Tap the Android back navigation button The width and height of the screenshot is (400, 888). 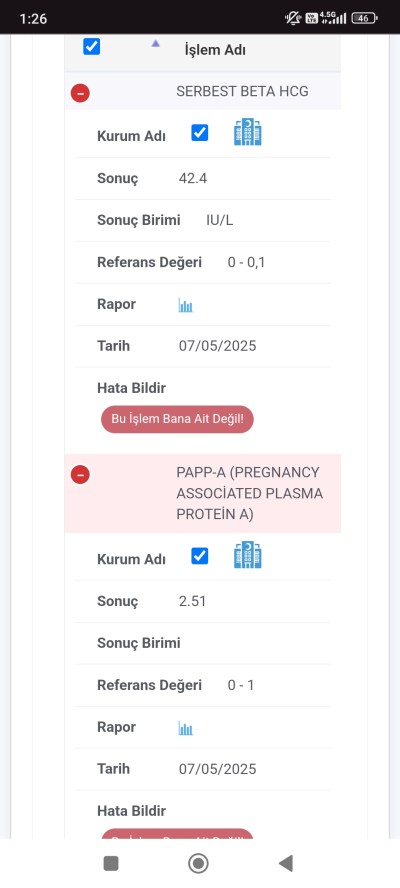point(286,863)
